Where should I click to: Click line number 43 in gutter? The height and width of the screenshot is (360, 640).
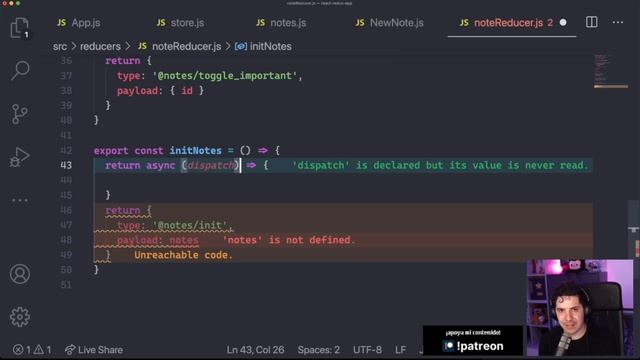[66, 165]
